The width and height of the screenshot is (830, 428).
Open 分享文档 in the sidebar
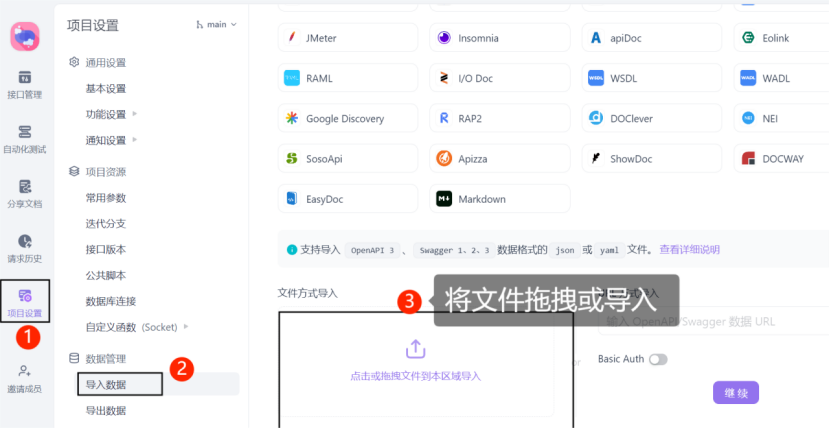24,194
